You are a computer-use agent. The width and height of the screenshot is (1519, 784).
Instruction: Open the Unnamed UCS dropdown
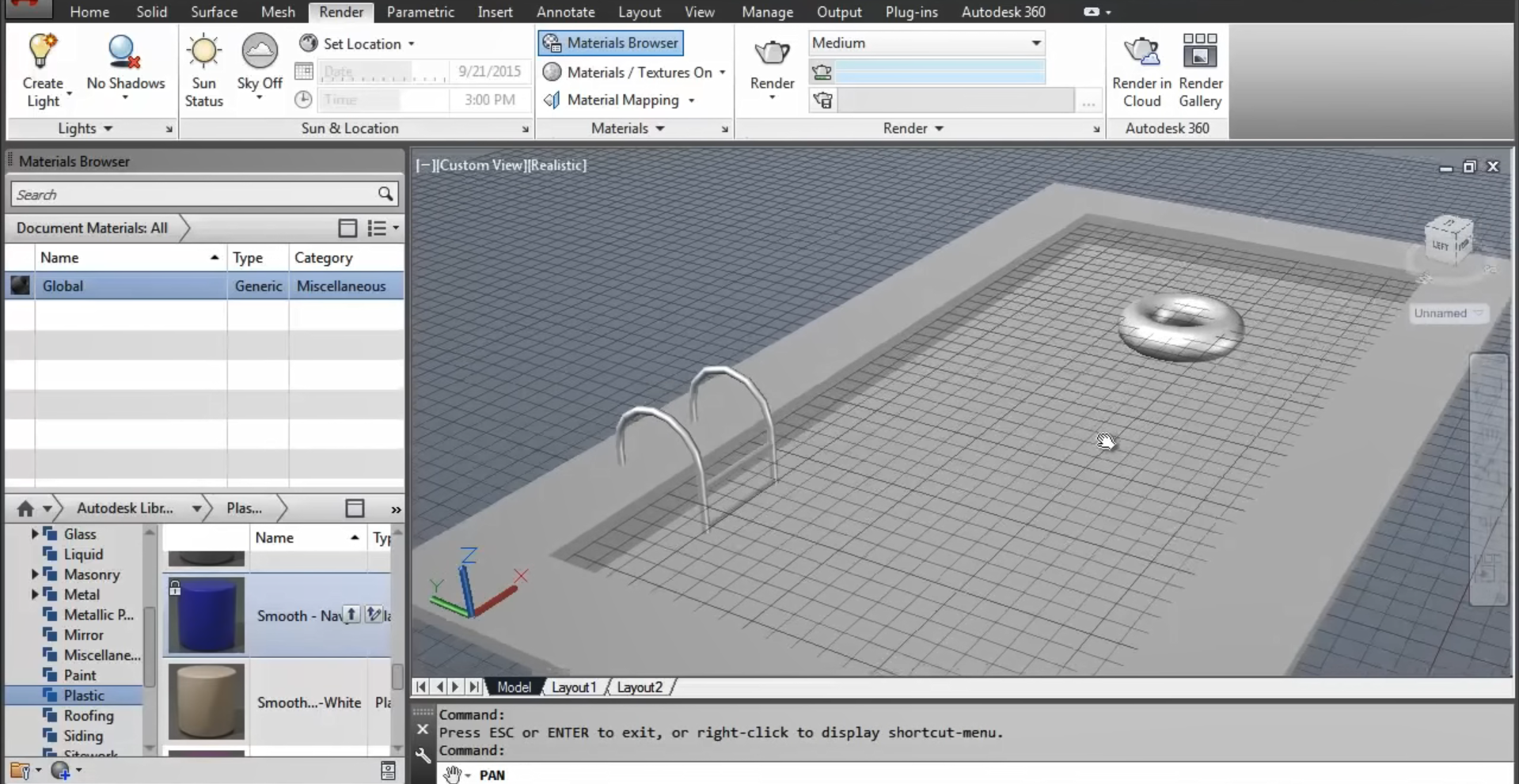(1449, 313)
